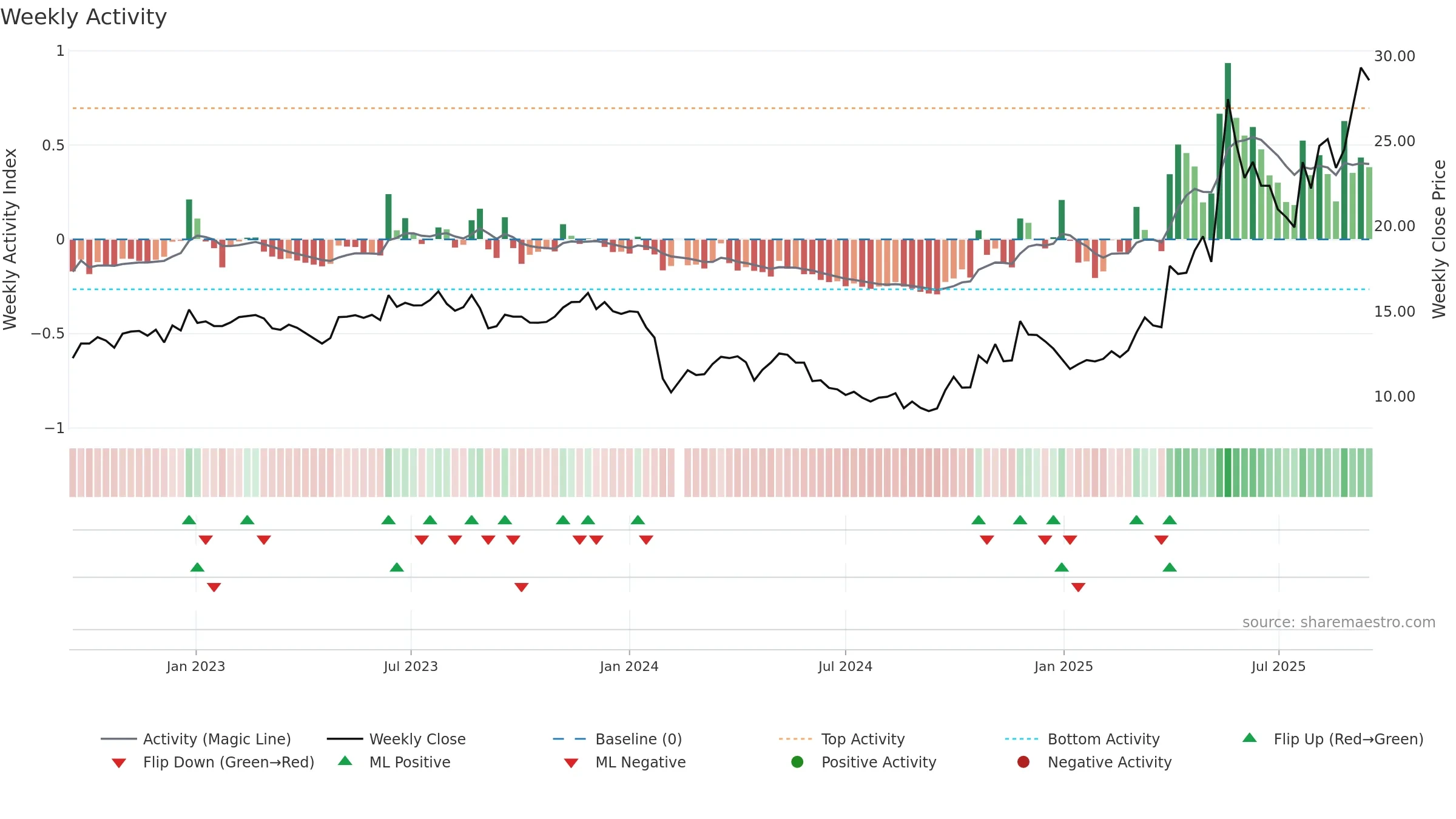This screenshot has height=819, width=1456.
Task: Click the Weekly Activity Index axis title
Action: 10,239
